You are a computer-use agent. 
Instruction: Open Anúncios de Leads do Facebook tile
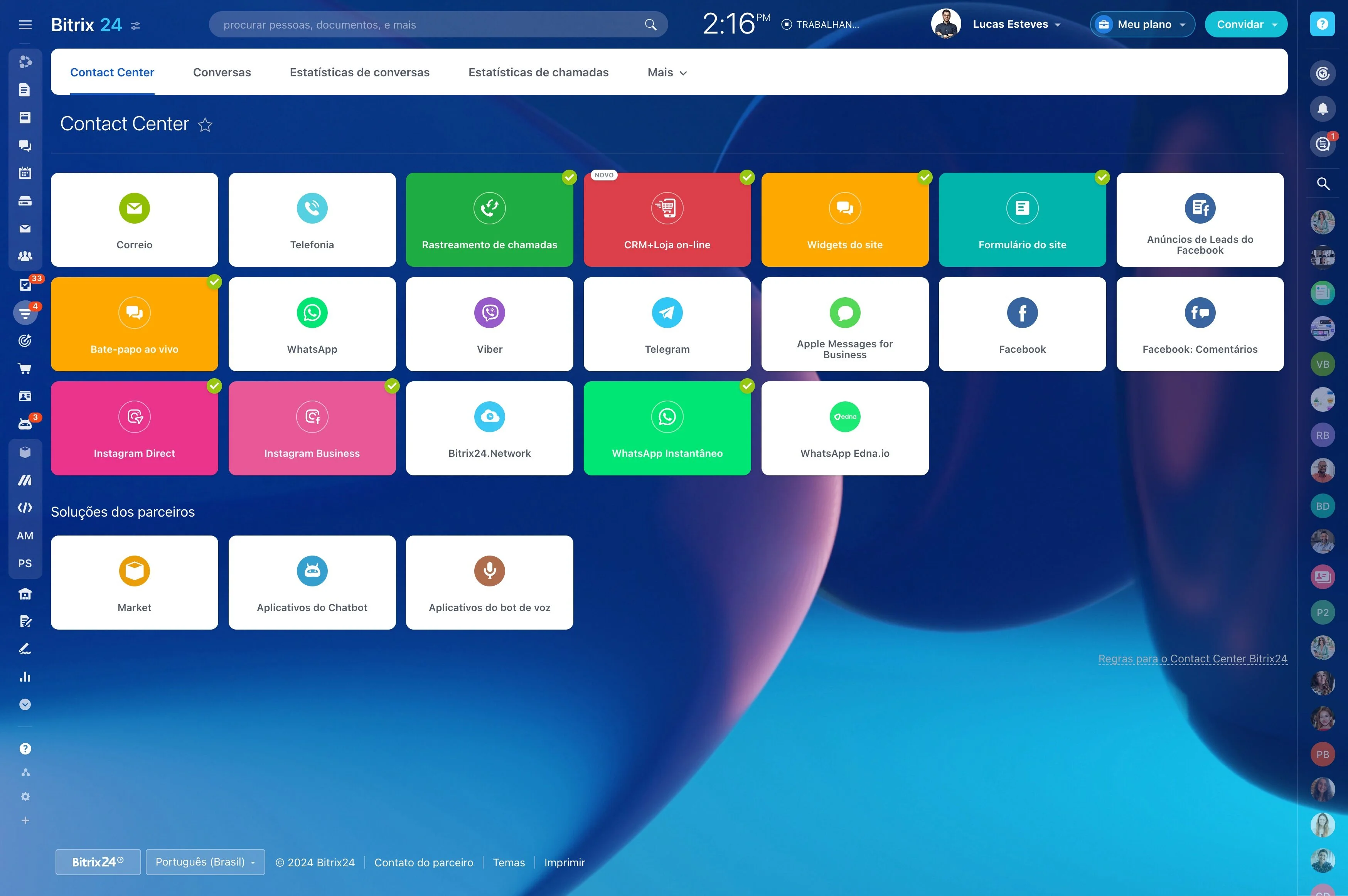[x=1200, y=219]
